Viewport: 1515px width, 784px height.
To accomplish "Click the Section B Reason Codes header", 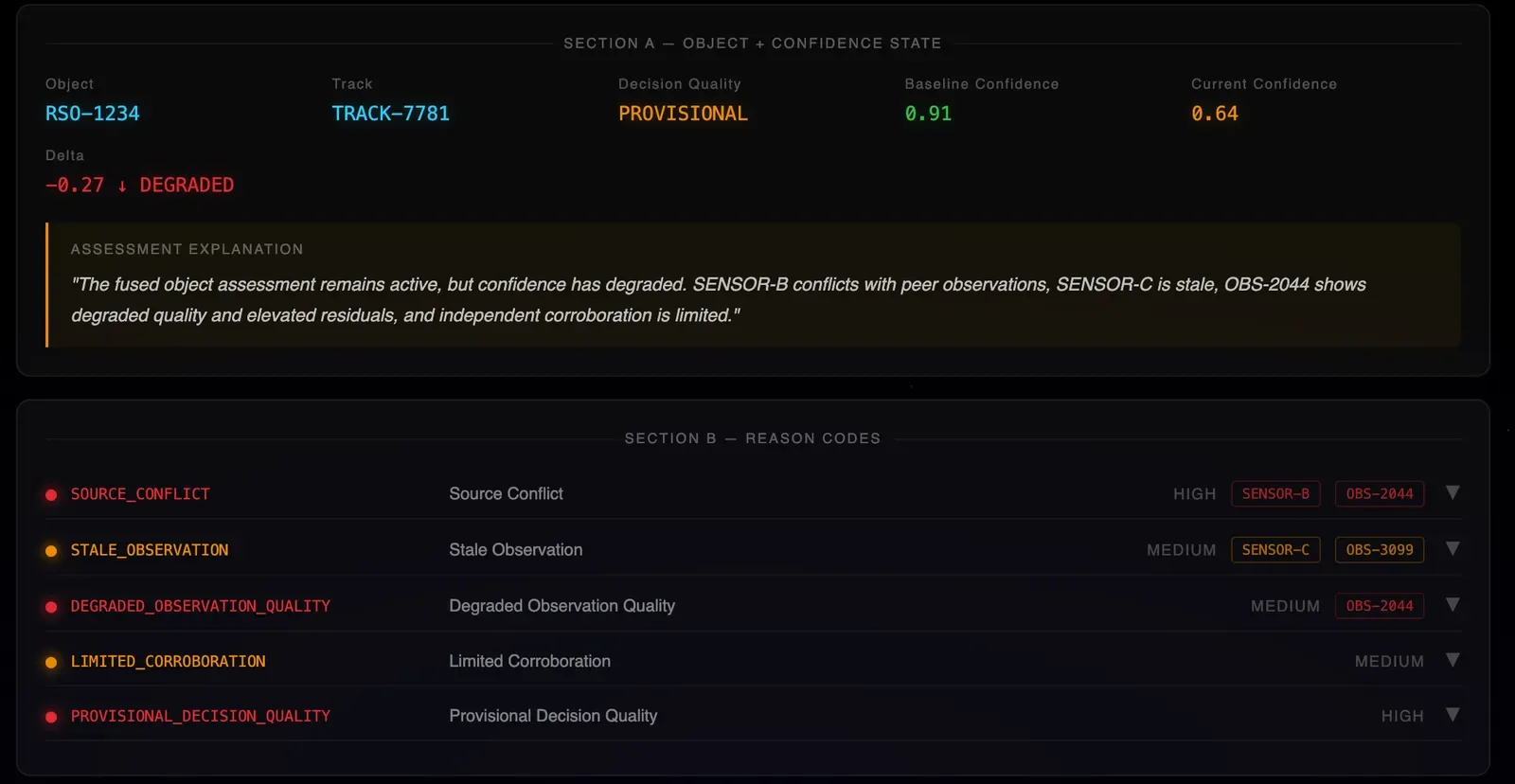I will (753, 438).
